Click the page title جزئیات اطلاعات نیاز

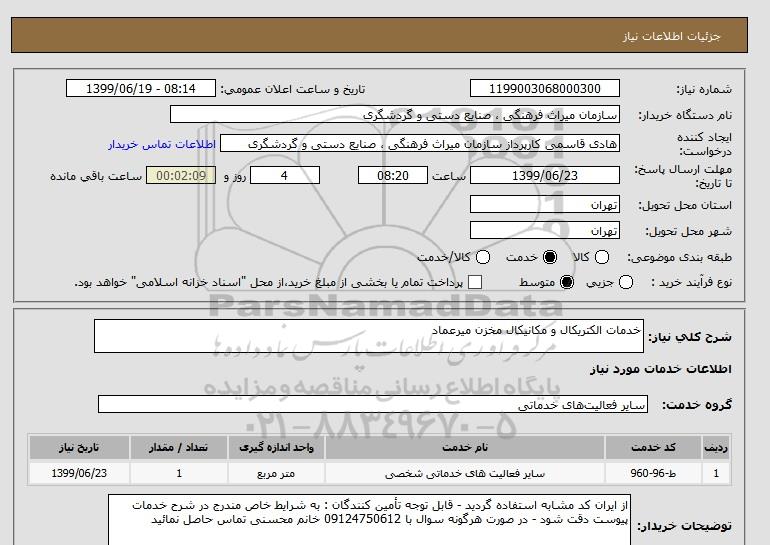point(671,36)
